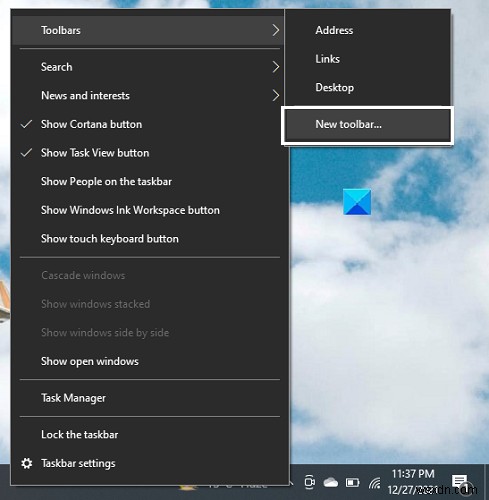Image resolution: width=489 pixels, height=500 pixels.
Task: Open the Wi-Fi network icon
Action: coord(375,483)
